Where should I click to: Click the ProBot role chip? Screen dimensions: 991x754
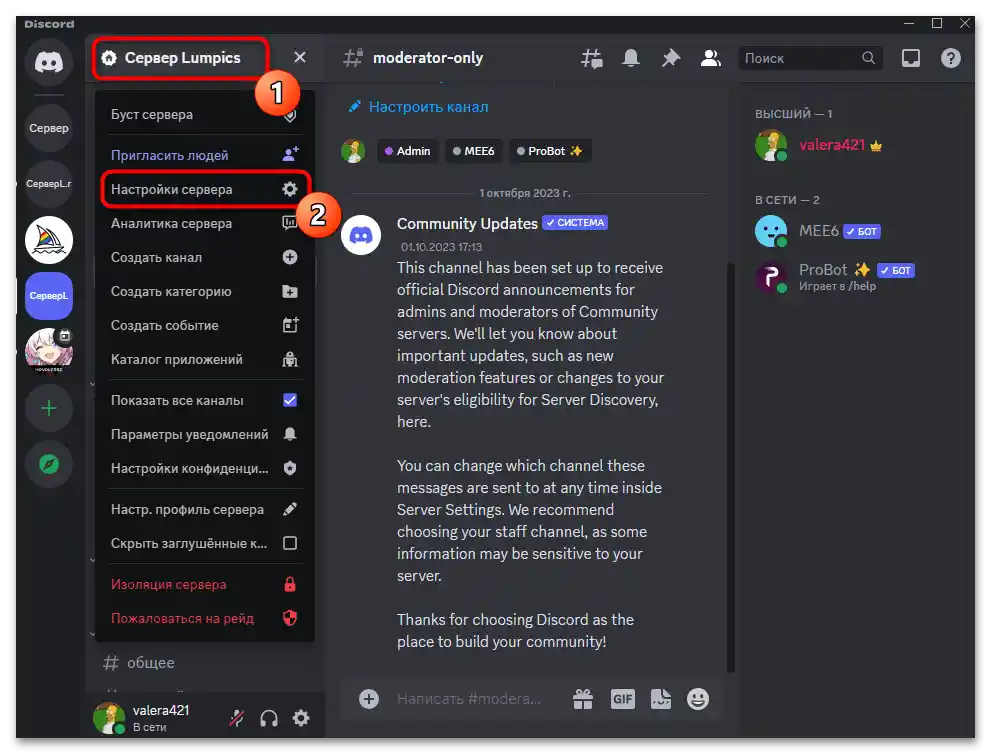click(550, 151)
